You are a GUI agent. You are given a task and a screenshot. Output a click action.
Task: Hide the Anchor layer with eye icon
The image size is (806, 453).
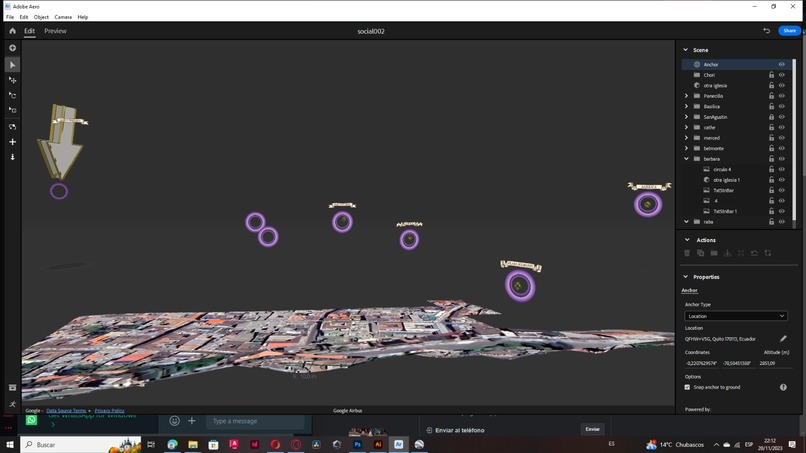pos(781,64)
